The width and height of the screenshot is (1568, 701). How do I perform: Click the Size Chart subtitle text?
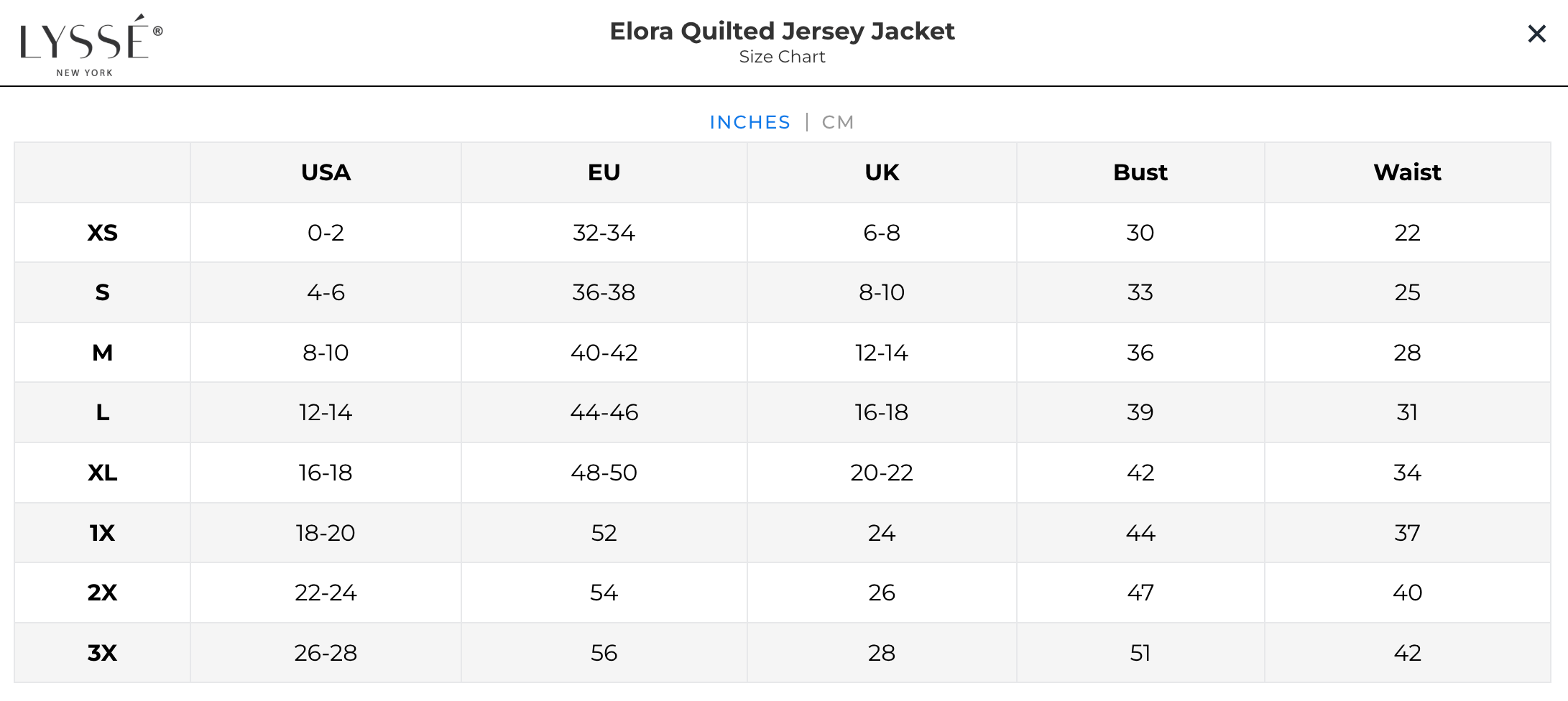click(782, 57)
